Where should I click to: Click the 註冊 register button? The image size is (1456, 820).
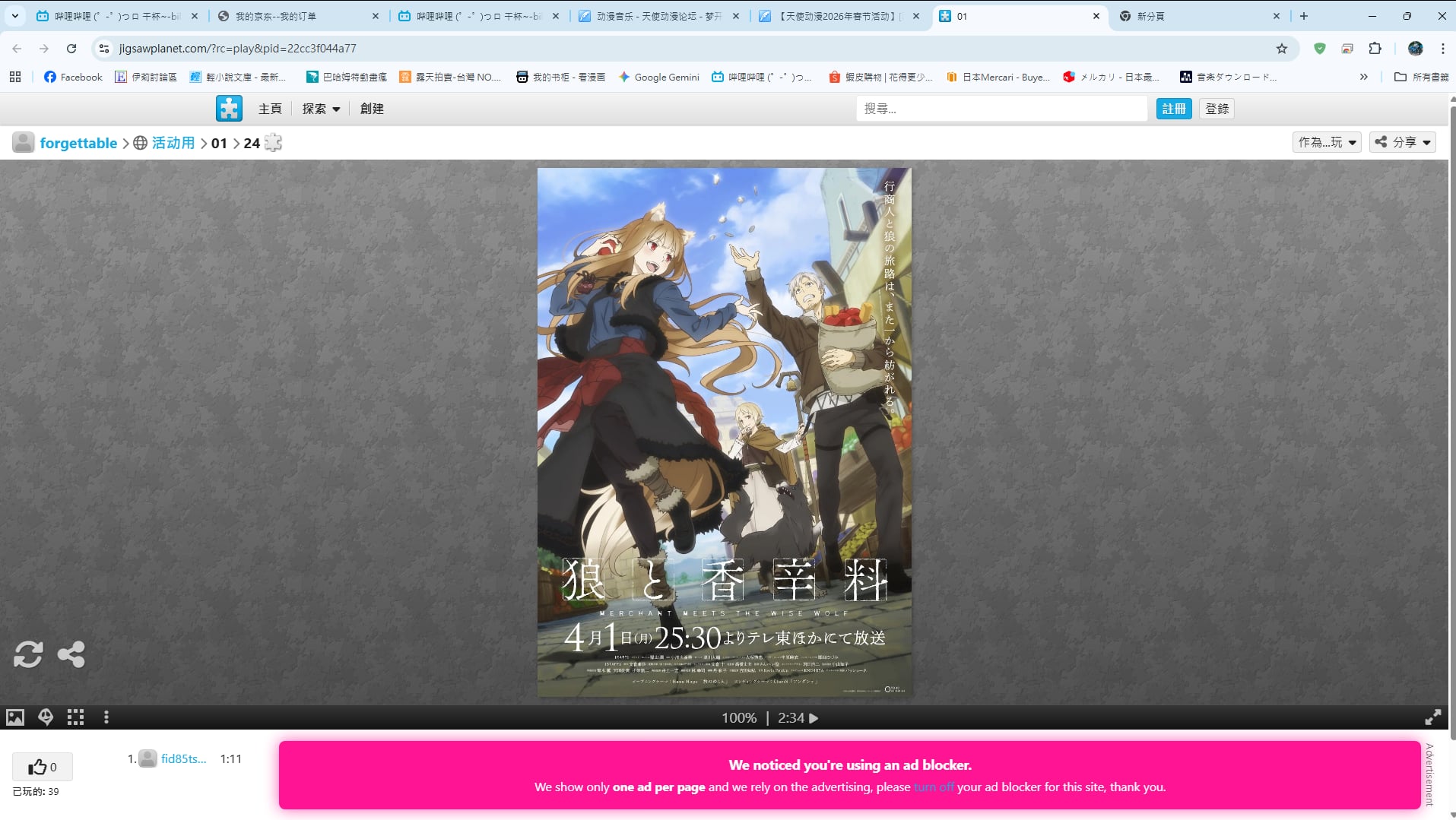pyautogui.click(x=1173, y=109)
